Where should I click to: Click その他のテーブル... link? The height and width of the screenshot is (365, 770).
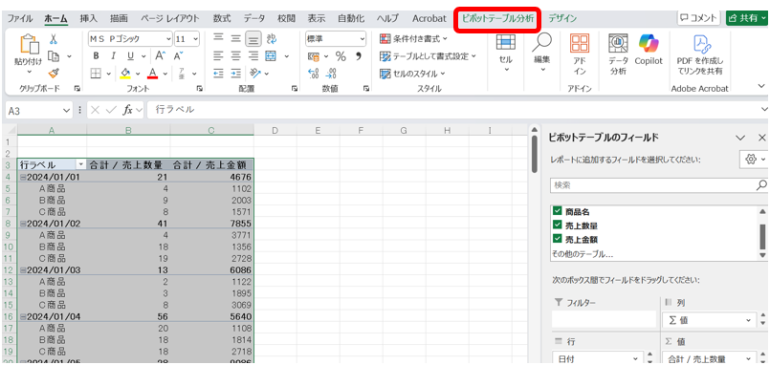582,253
